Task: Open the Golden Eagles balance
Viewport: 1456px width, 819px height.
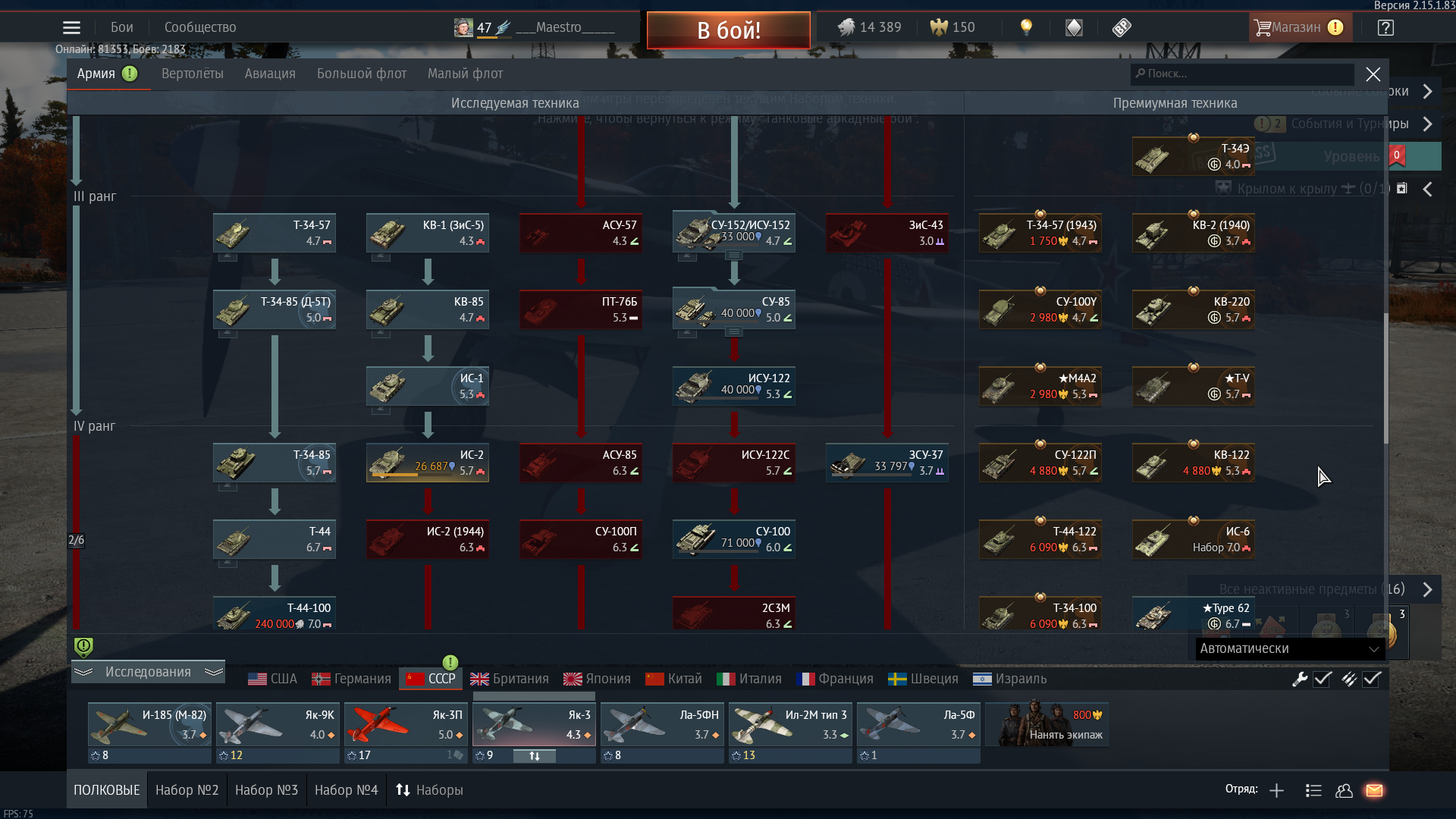Action: click(x=952, y=27)
